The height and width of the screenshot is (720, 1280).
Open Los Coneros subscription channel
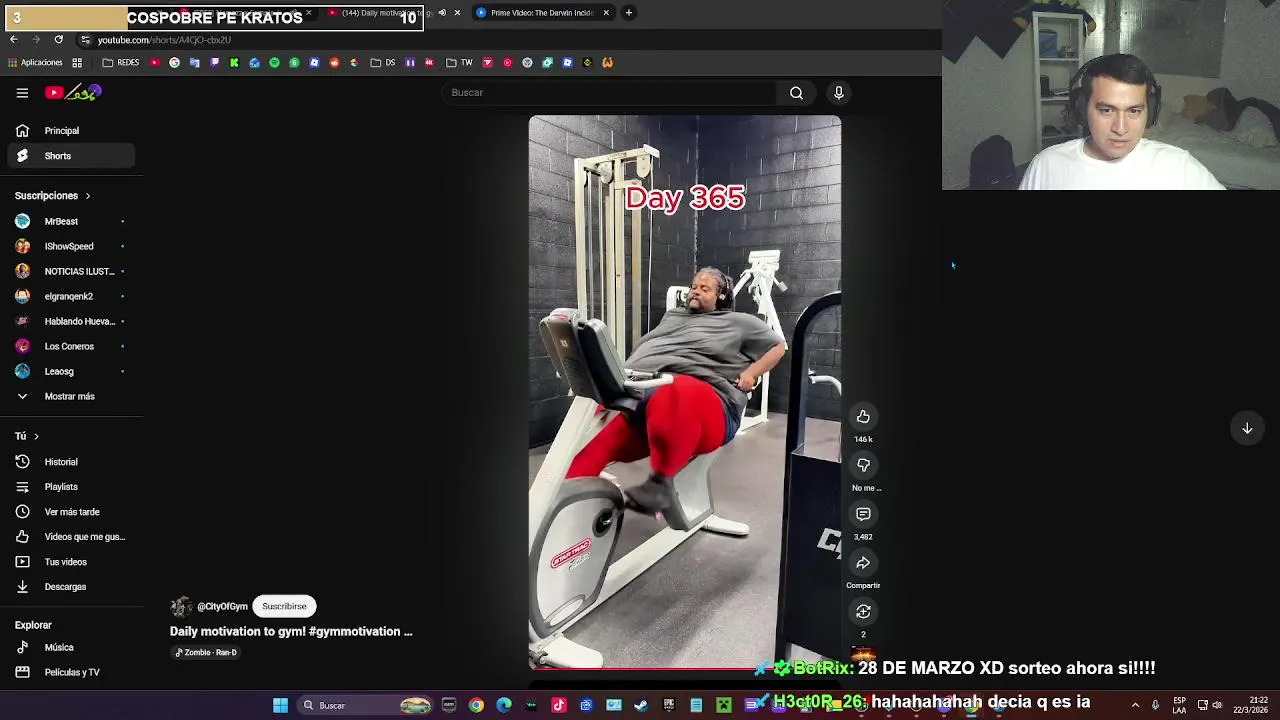(x=70, y=346)
